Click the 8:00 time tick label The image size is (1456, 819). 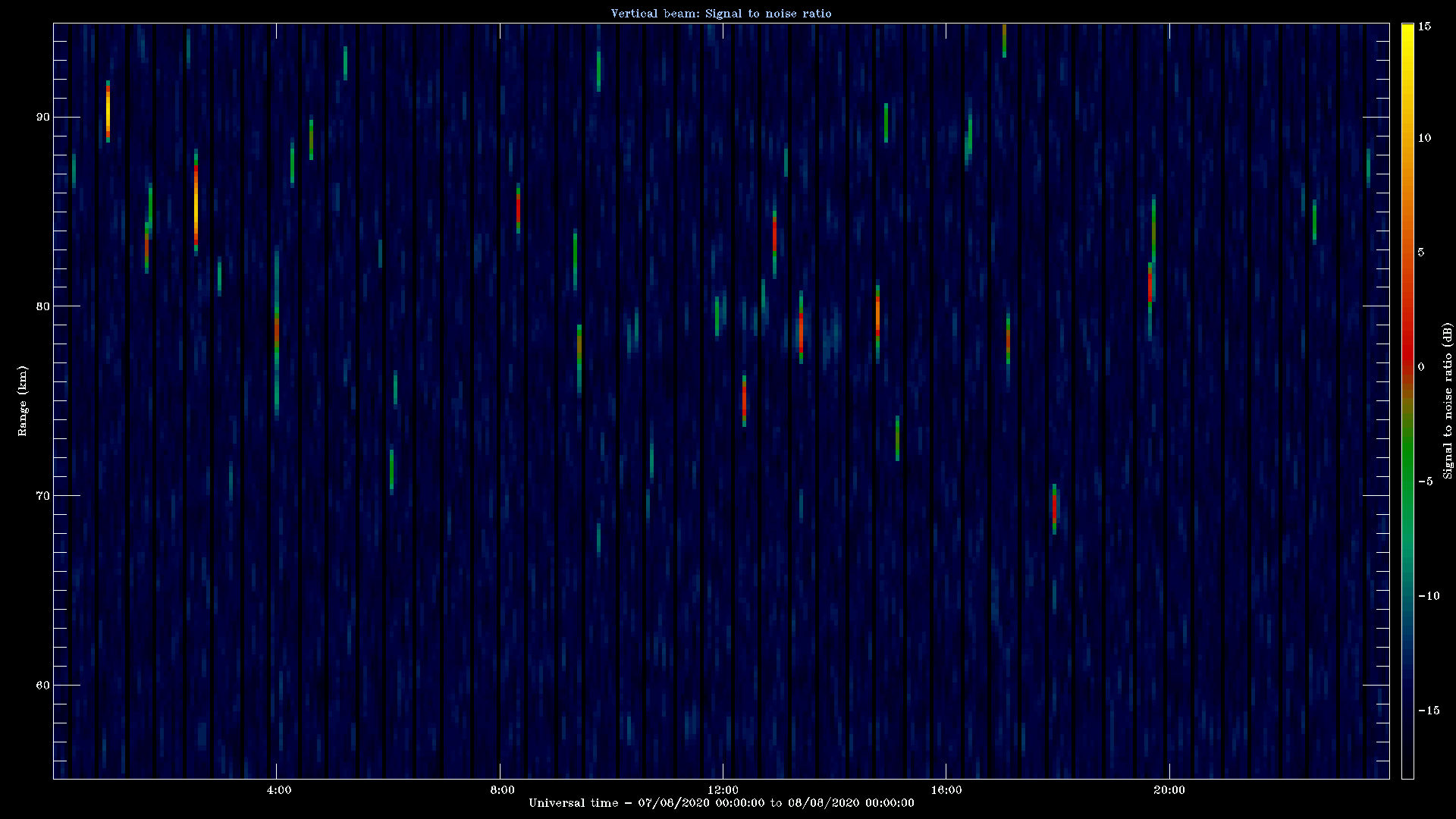tap(502, 790)
